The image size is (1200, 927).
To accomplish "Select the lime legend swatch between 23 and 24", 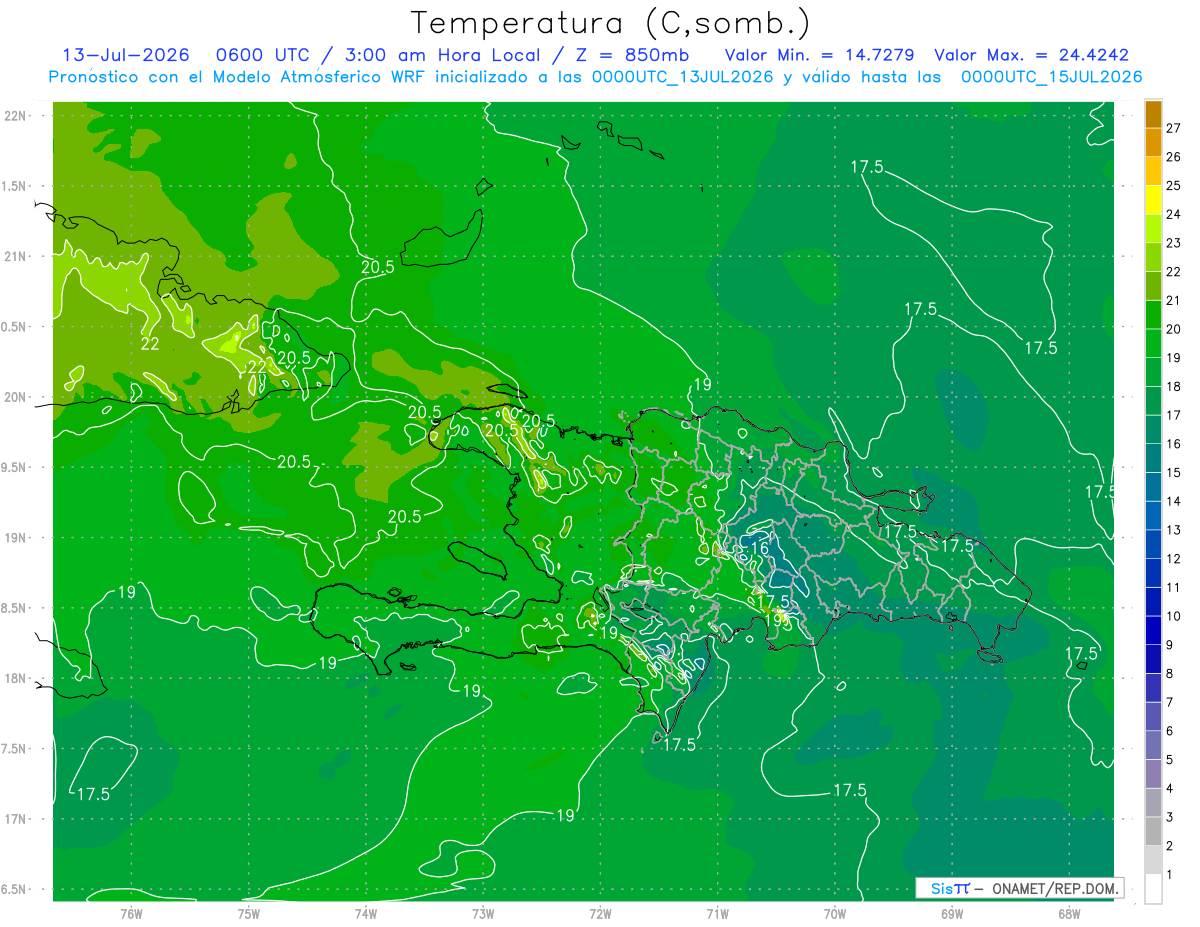I will (1153, 228).
